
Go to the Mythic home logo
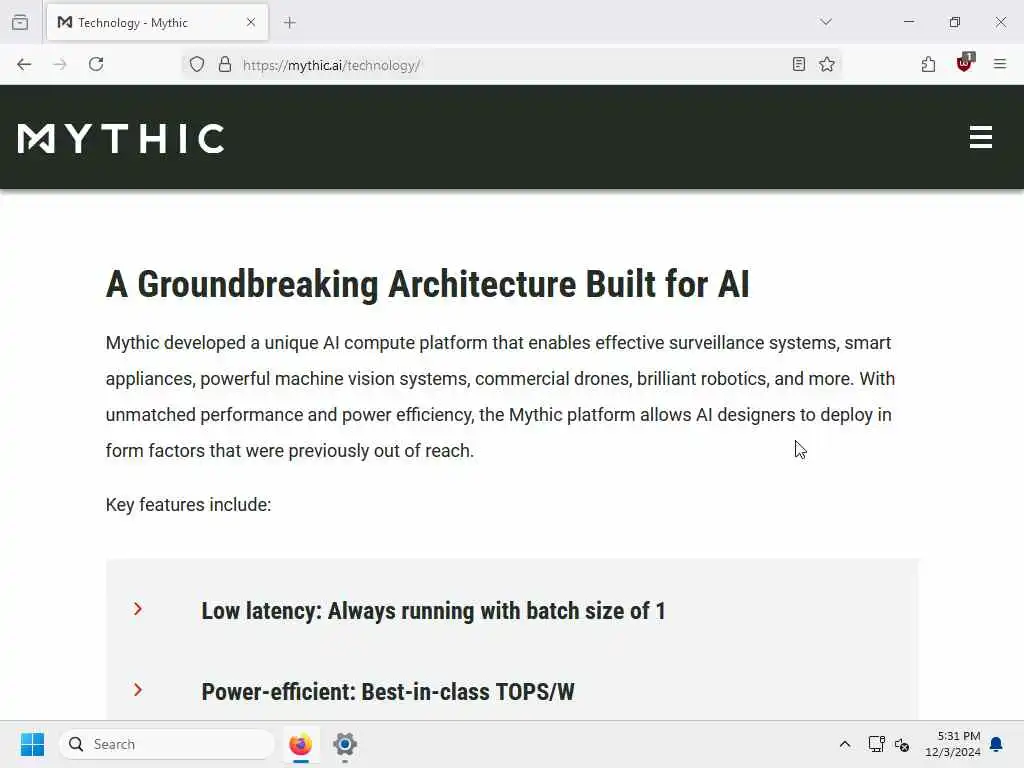[121, 138]
